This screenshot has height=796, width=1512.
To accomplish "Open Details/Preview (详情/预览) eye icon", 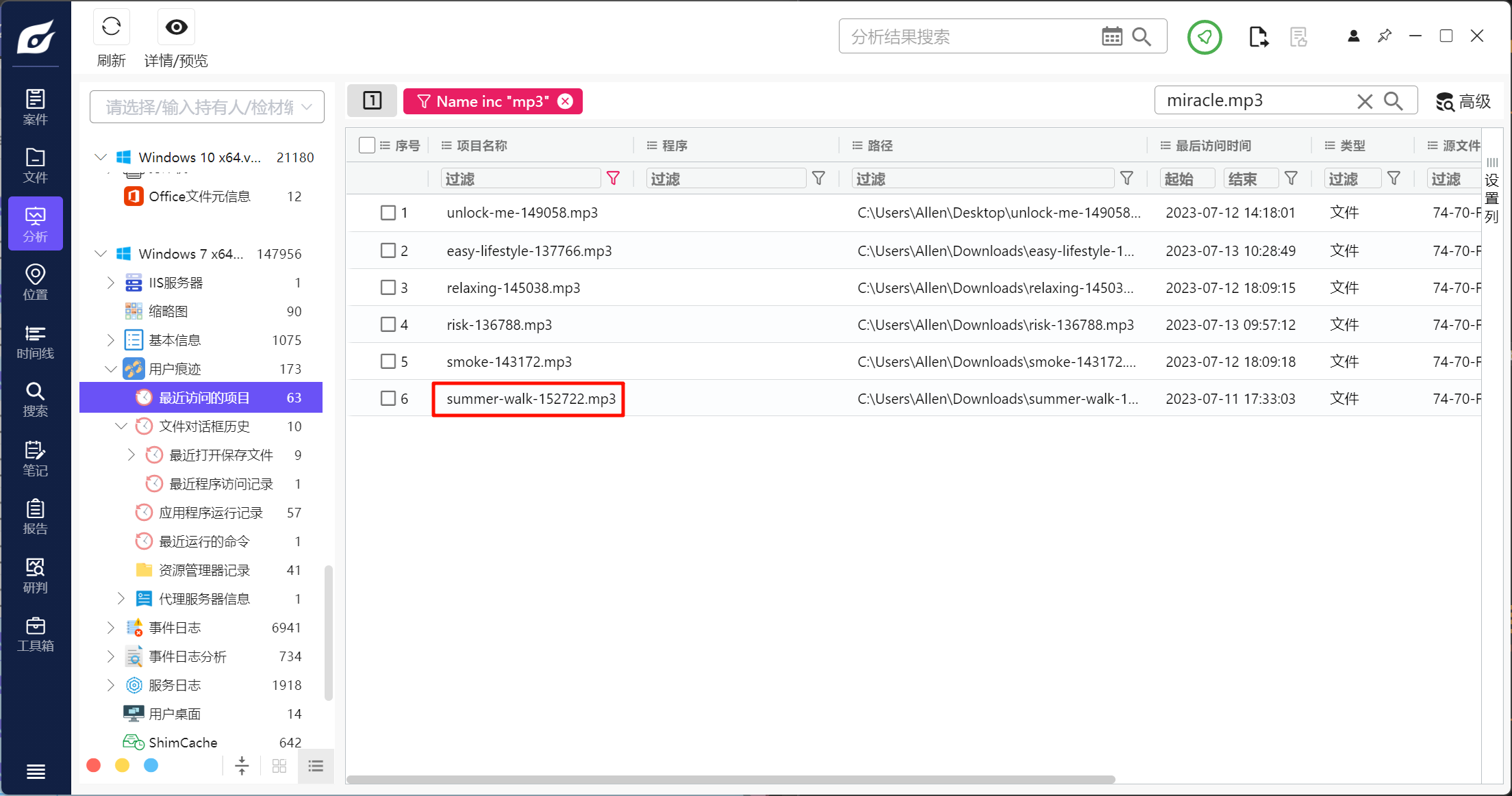I will click(176, 27).
